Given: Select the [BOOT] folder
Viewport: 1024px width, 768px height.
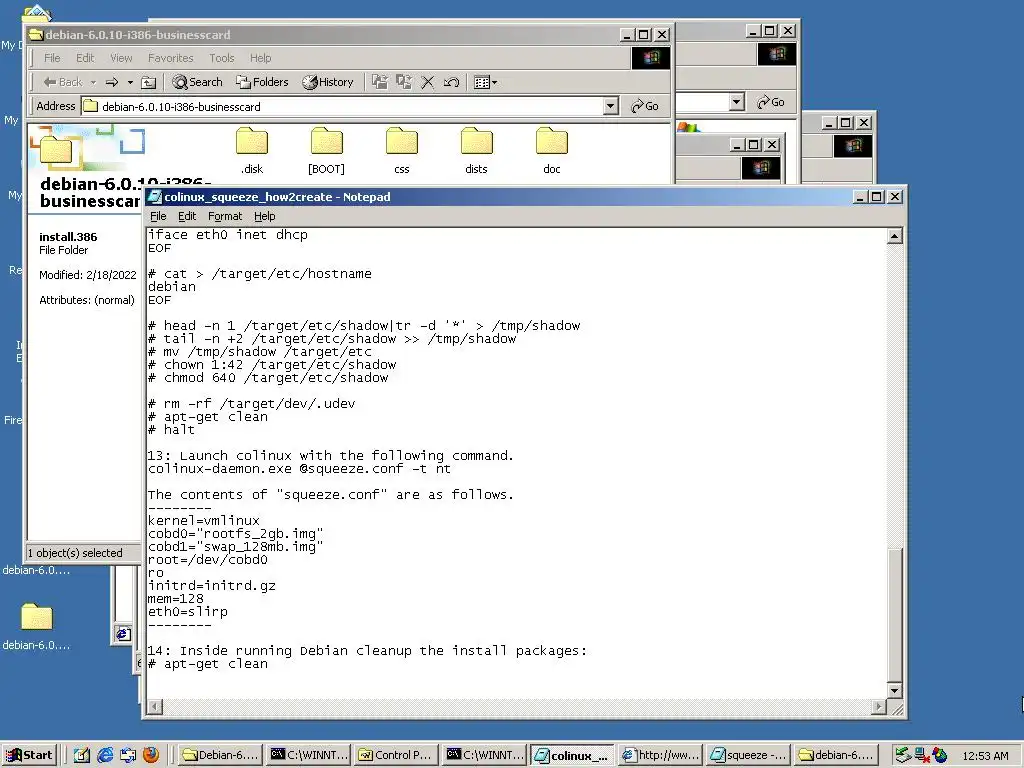Looking at the screenshot, I should tap(327, 151).
